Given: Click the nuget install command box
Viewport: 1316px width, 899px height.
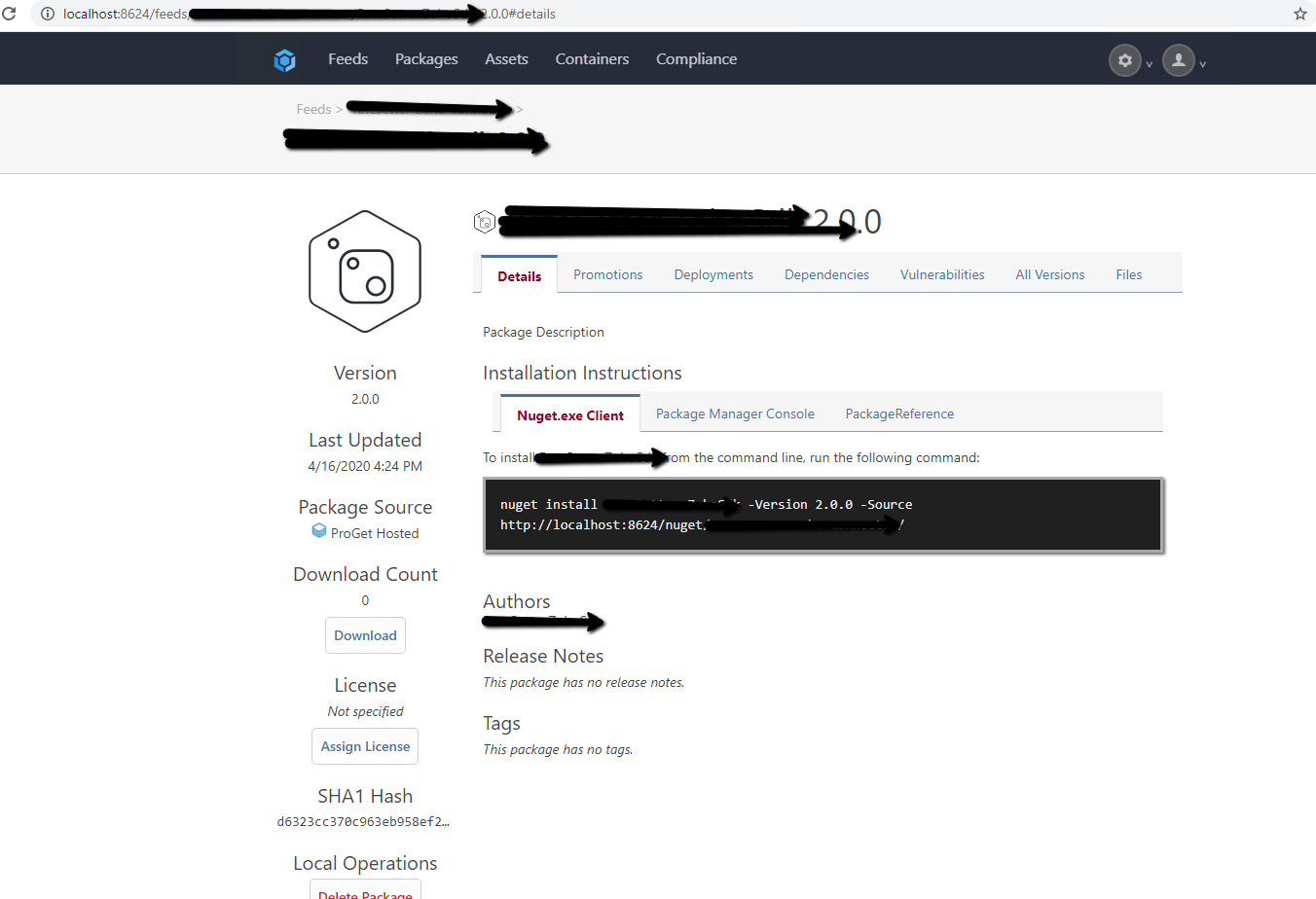Looking at the screenshot, I should pos(823,515).
